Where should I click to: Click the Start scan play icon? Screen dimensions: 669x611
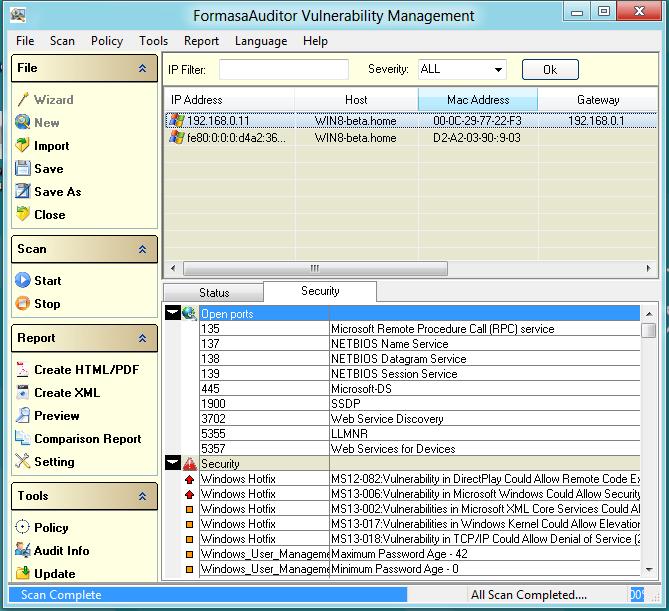coord(23,280)
